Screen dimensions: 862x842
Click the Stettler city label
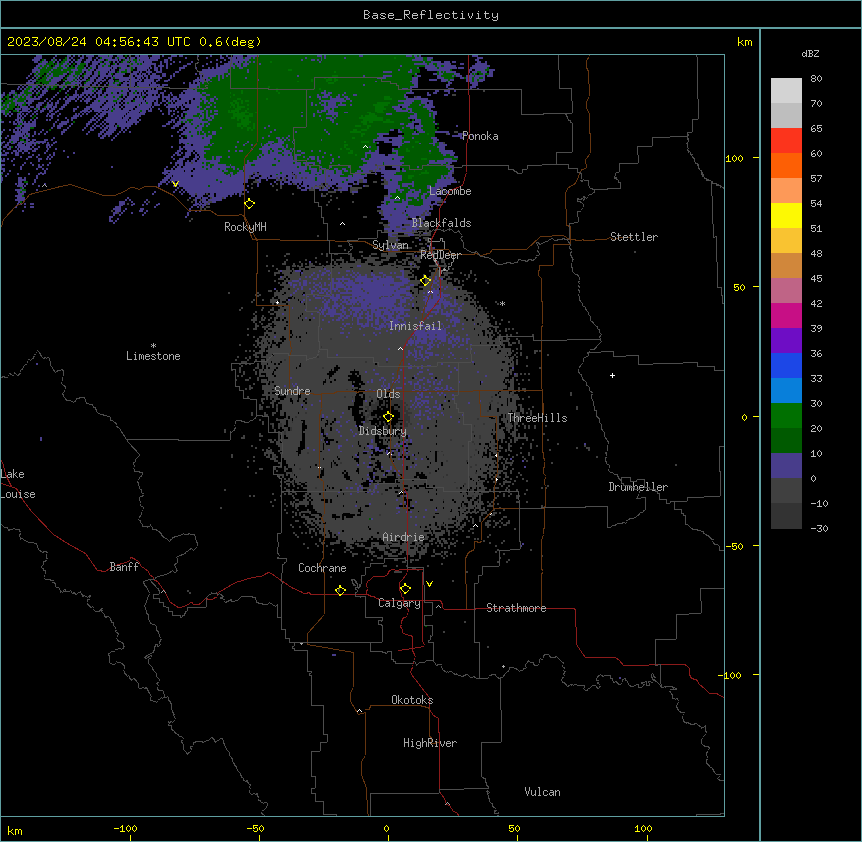(x=634, y=237)
